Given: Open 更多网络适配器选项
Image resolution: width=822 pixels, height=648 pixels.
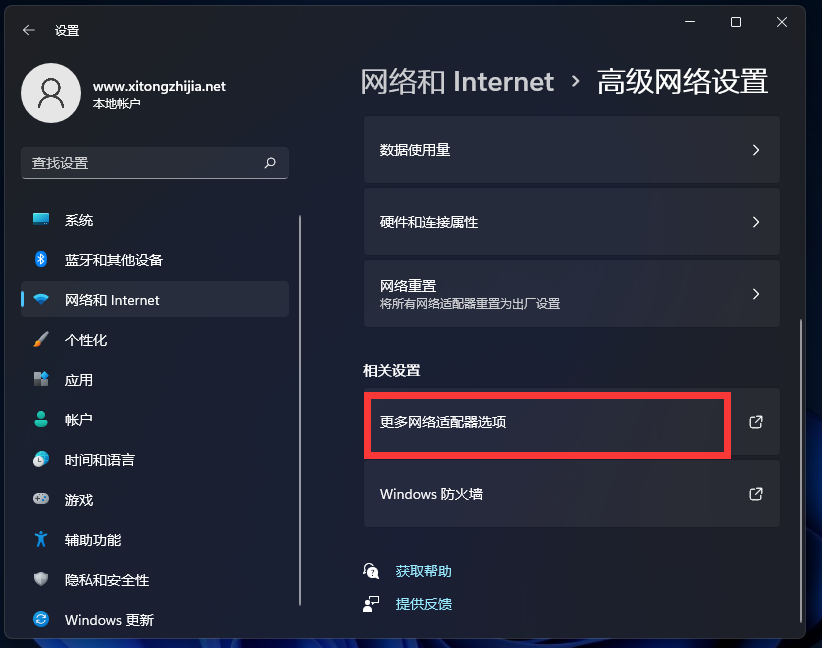Looking at the screenshot, I should point(548,424).
